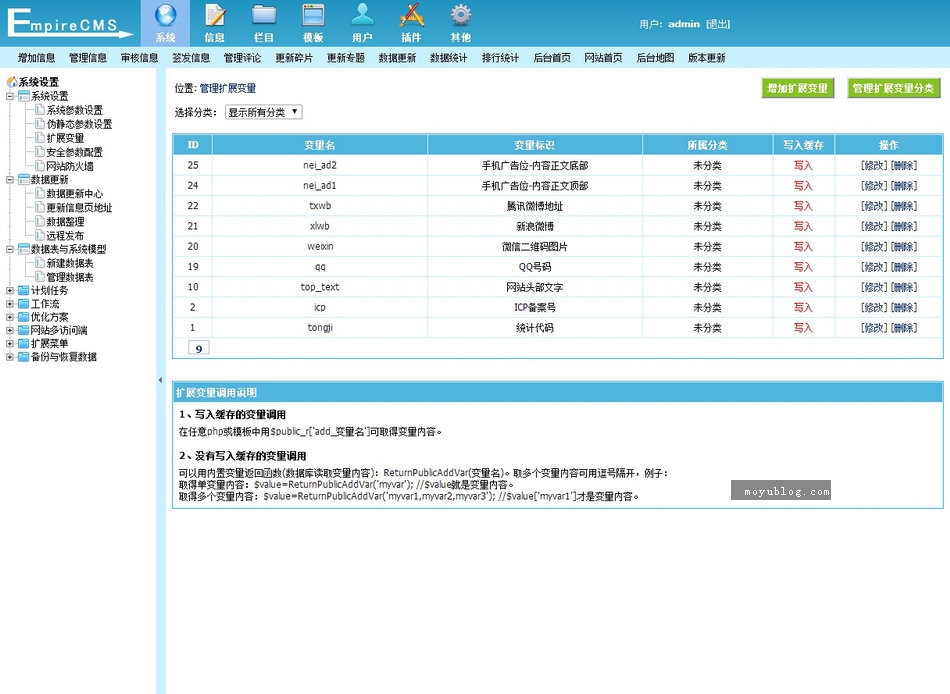Screen dimensions: 950x694
Task: Collapse the 数据更新 tree folder
Action: click(x=10, y=180)
